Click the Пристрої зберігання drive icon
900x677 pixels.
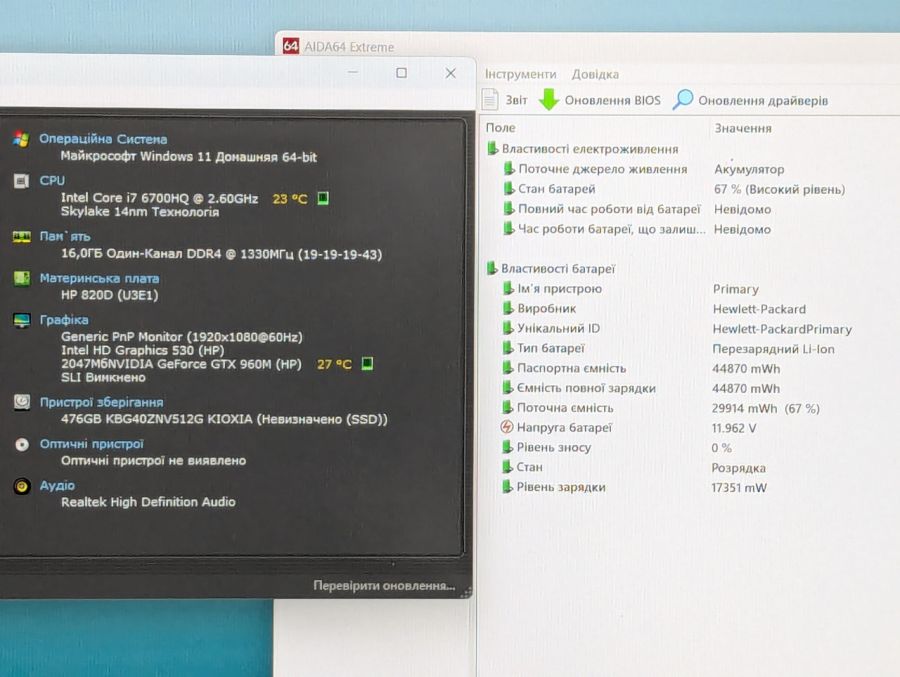click(x=22, y=402)
